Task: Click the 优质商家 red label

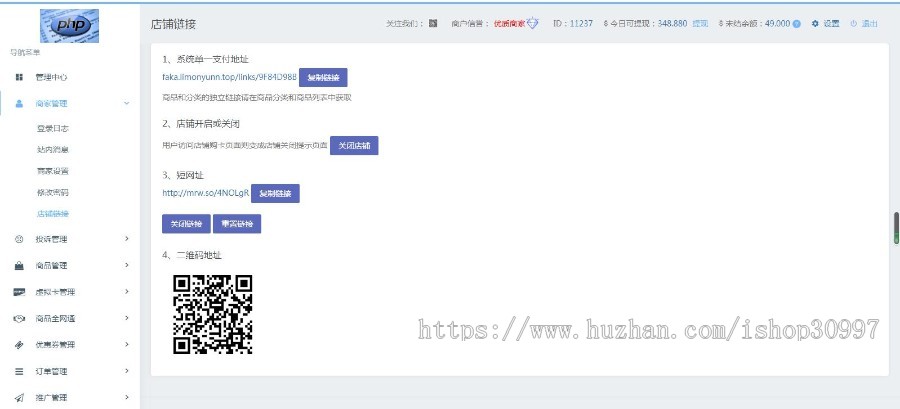Action: (509, 24)
